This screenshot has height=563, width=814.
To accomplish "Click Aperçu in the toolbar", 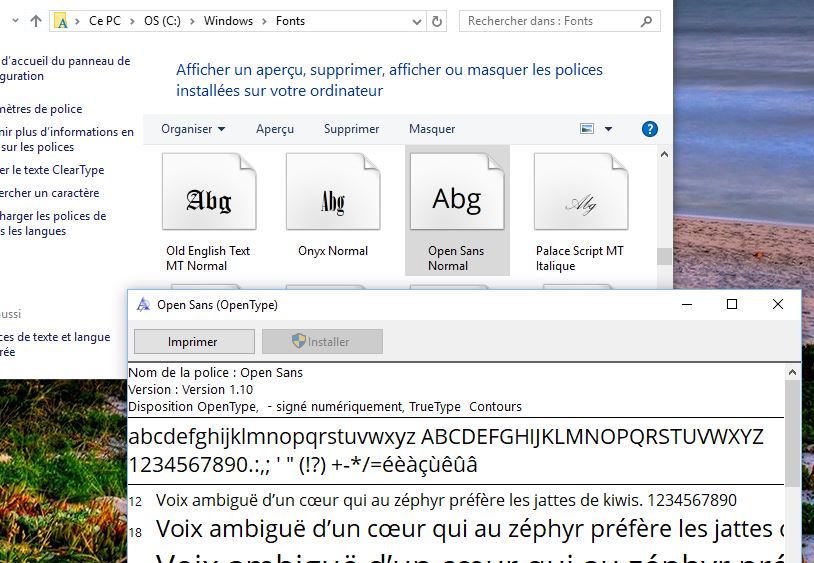I will (x=275, y=129).
